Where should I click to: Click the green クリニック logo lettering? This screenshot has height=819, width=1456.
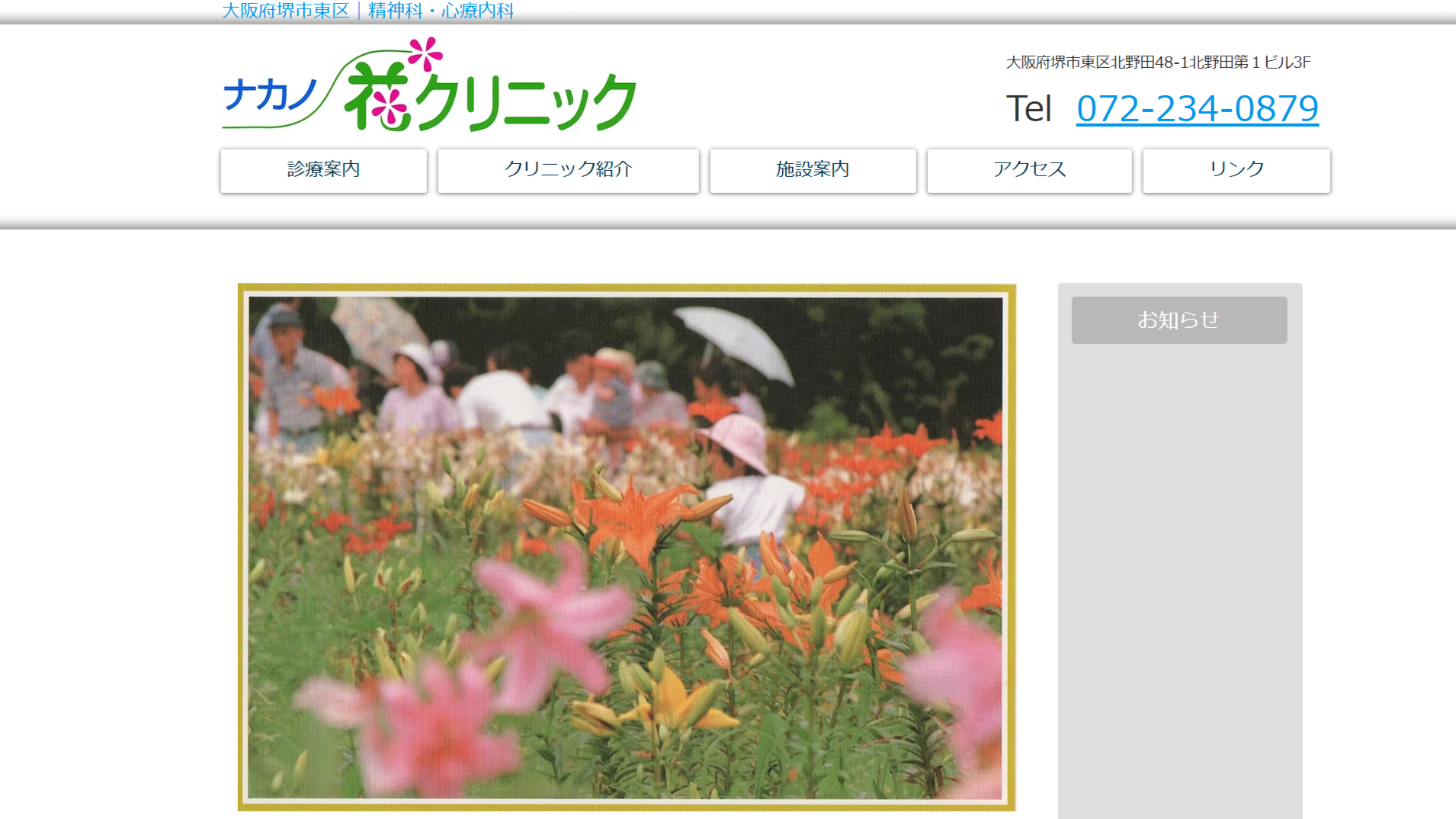526,103
